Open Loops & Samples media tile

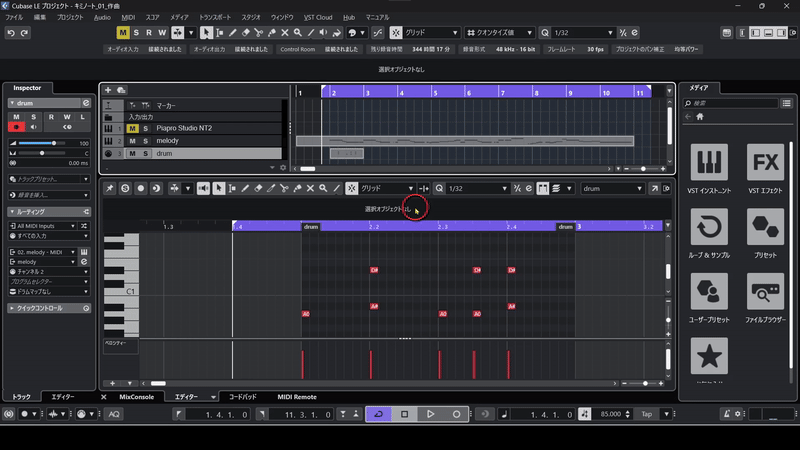coord(709,233)
